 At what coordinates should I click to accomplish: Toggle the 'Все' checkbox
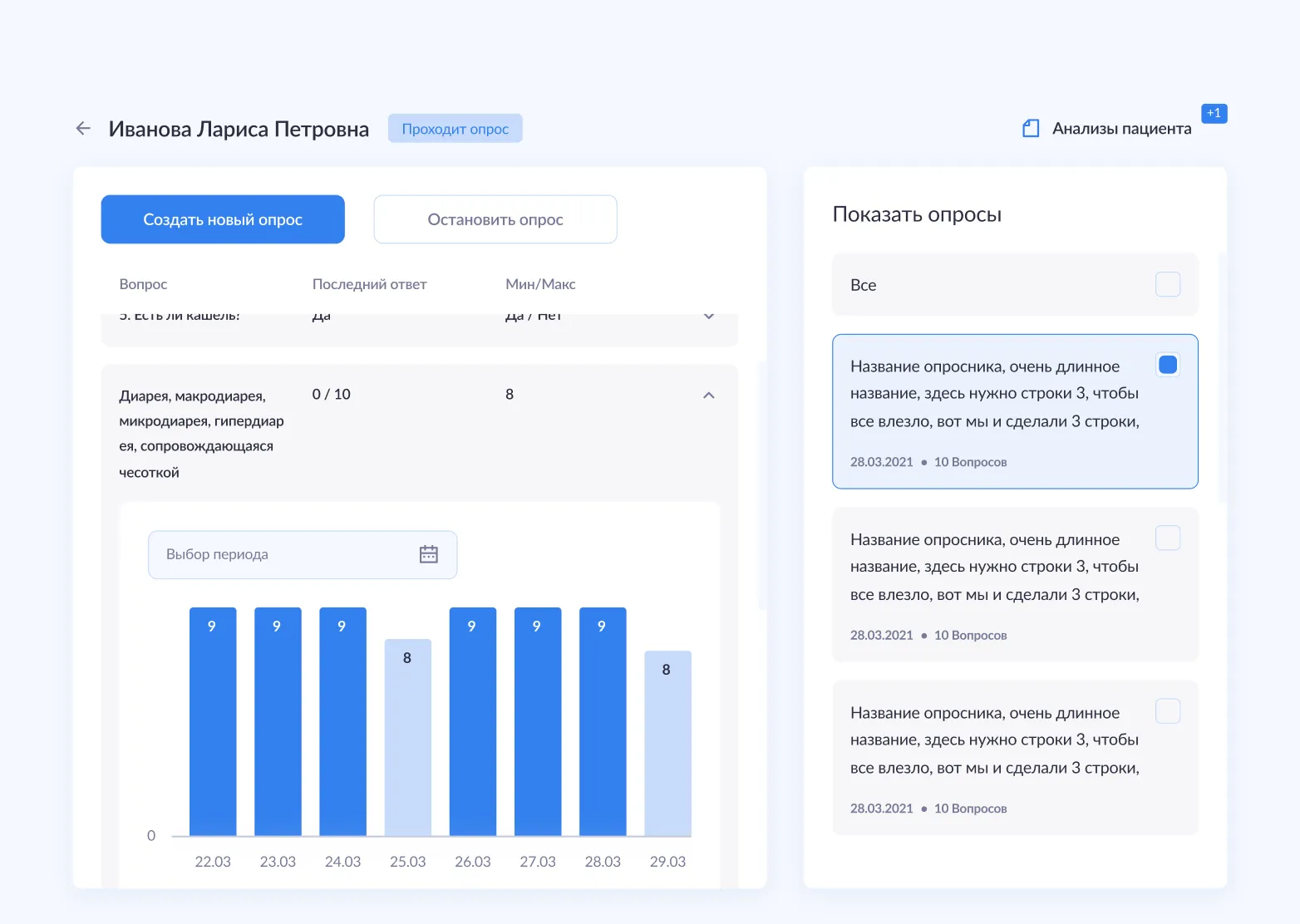point(1168,284)
